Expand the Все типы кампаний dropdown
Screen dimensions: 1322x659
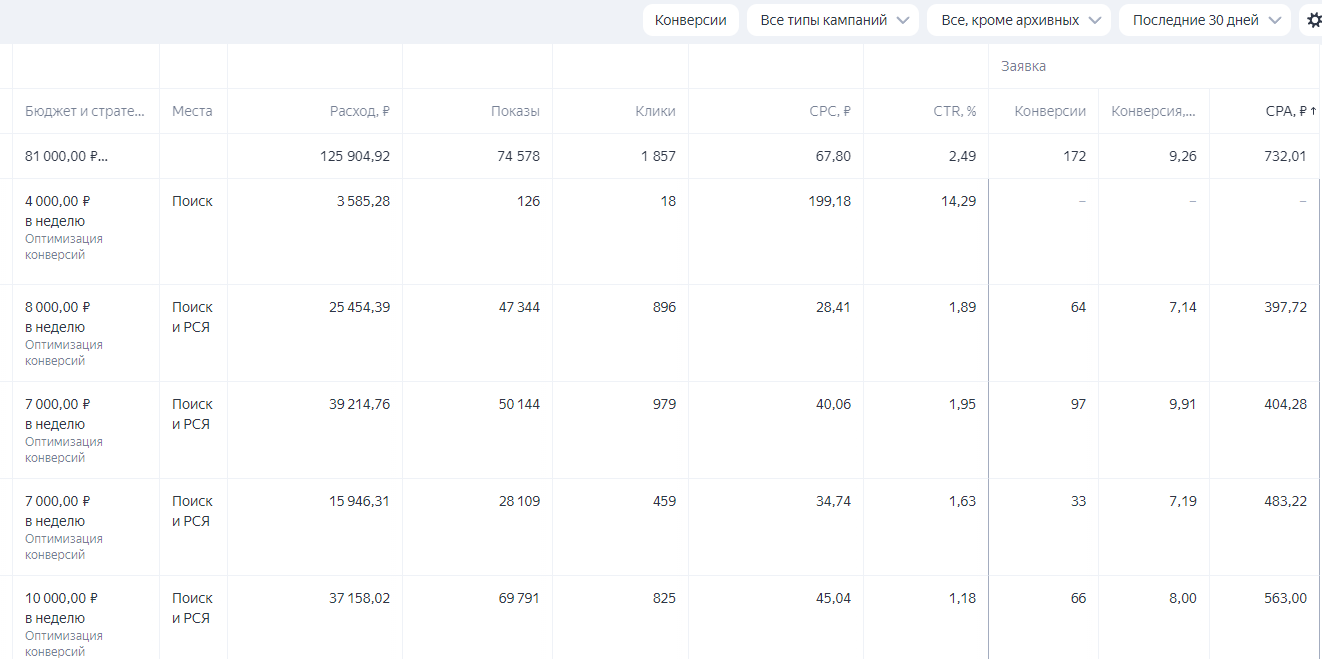pos(832,20)
